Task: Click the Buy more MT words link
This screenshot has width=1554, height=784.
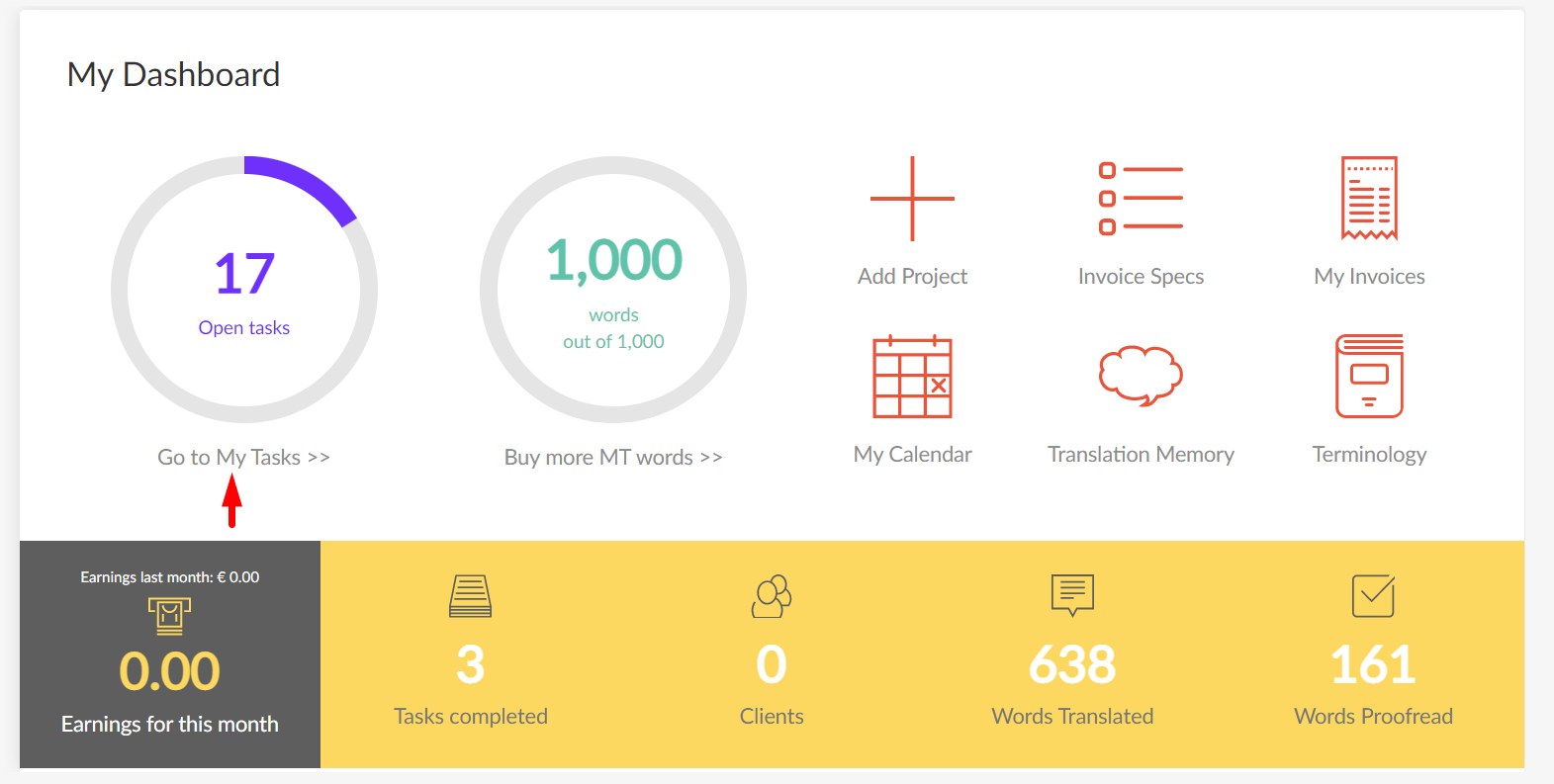Action: click(613, 458)
